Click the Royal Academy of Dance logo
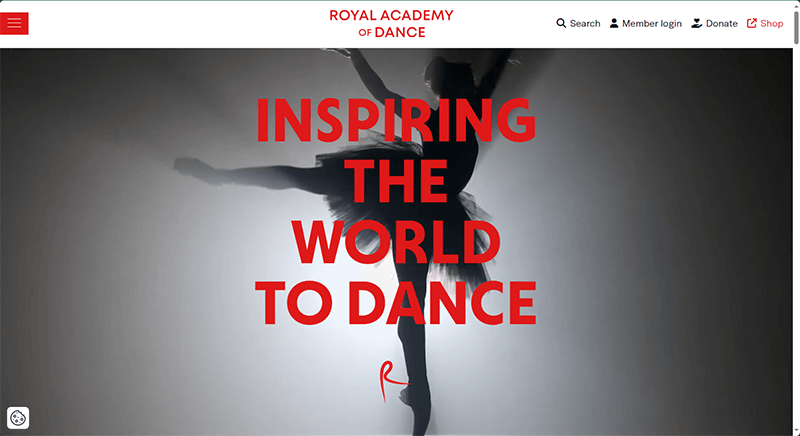Image resolution: width=800 pixels, height=436 pixels. 391,23
